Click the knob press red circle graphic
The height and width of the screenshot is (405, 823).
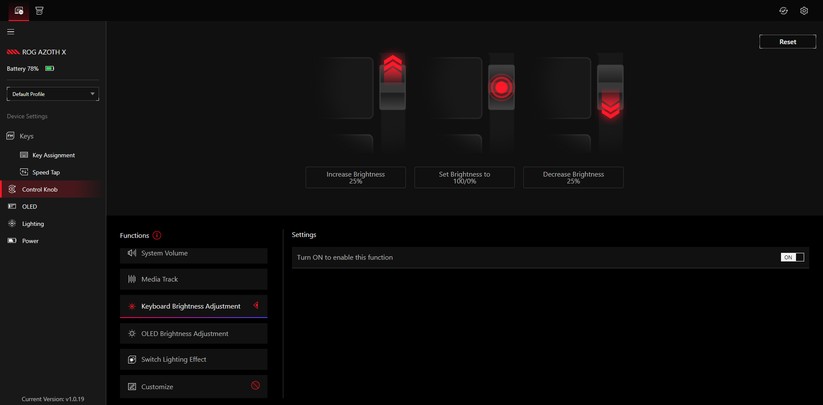[x=501, y=88]
